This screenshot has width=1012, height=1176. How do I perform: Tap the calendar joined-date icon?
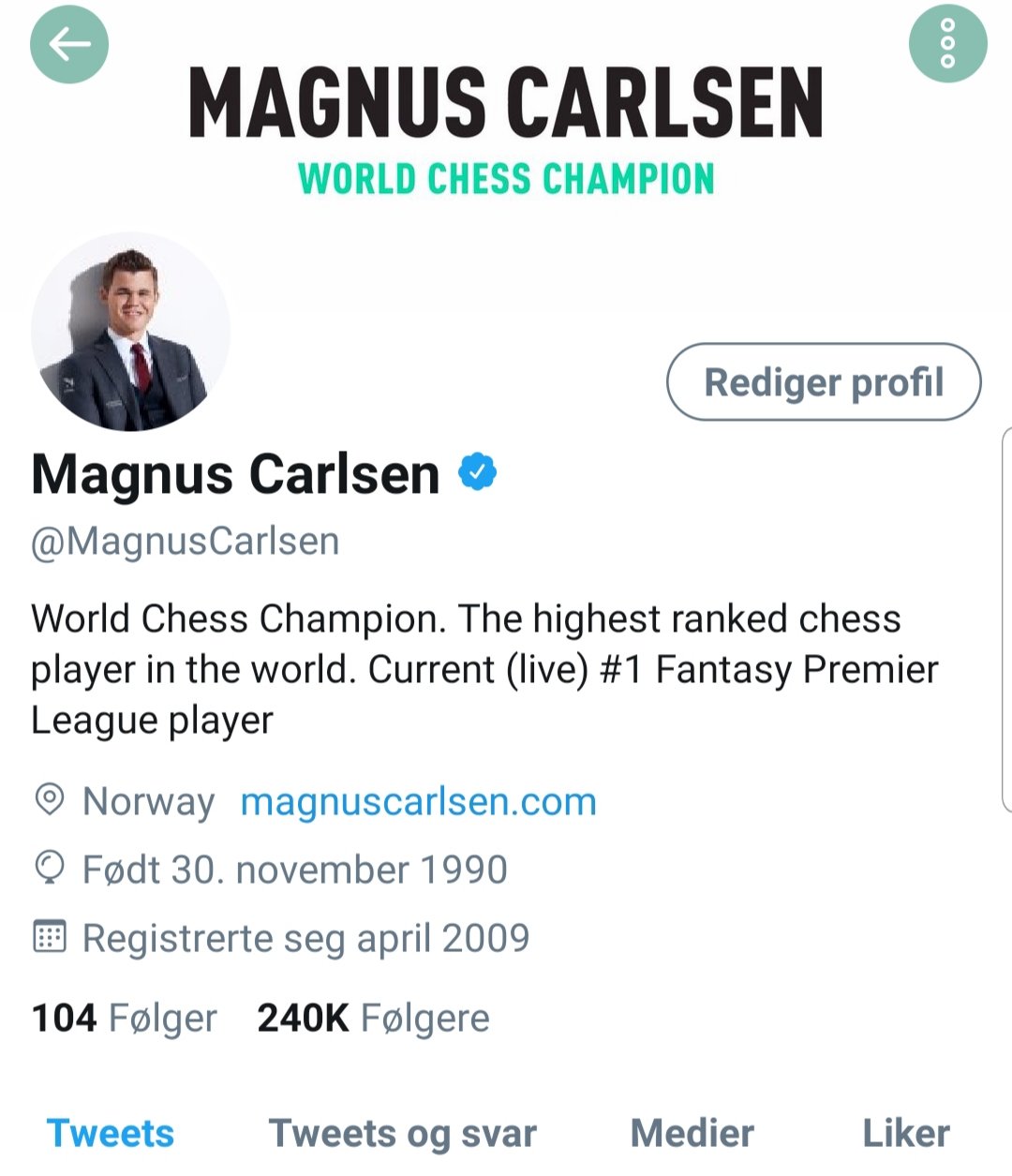[x=49, y=937]
